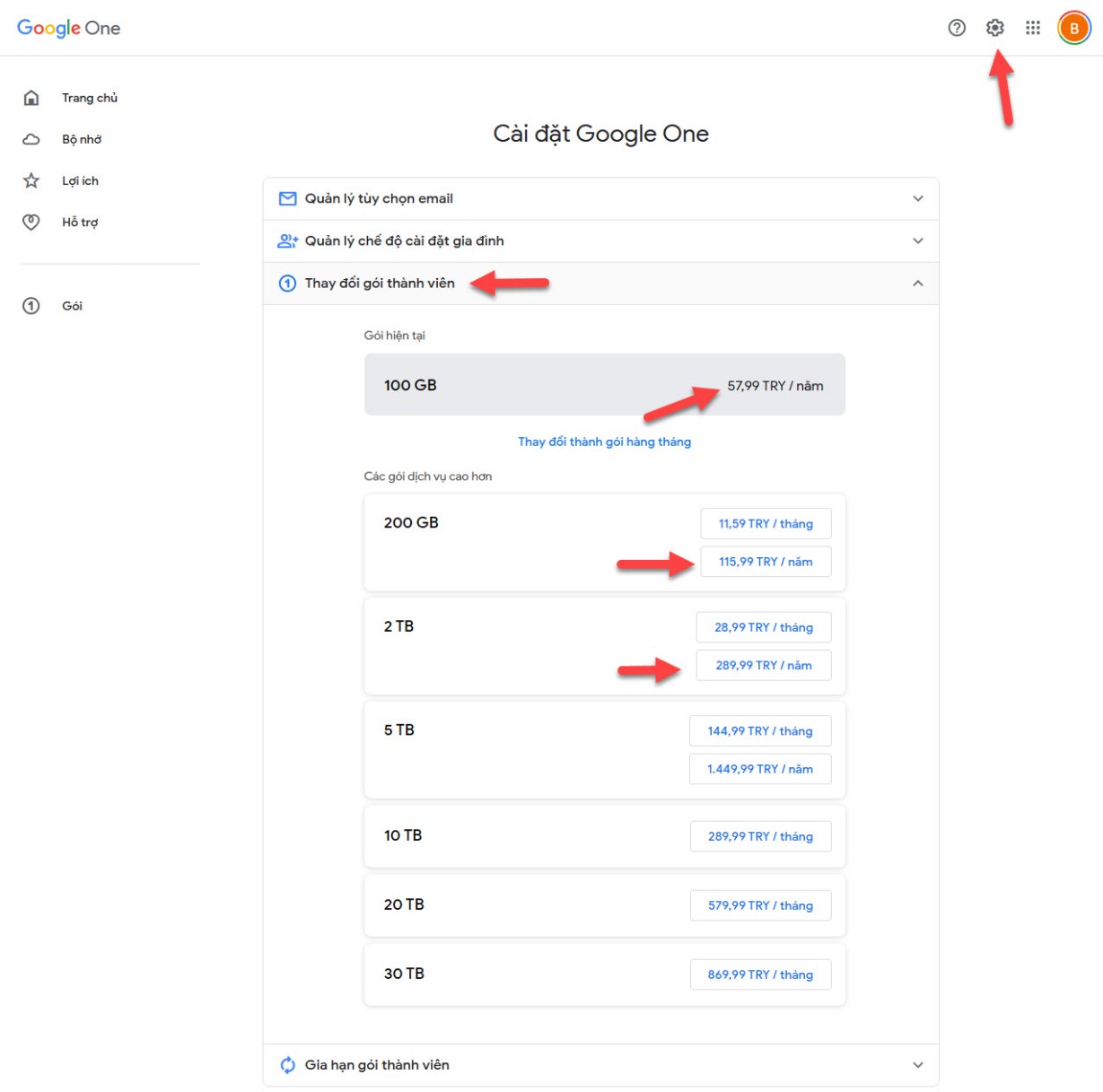Expand Quản lý chế độ cài đặt gia đình chevron
This screenshot has width=1103, height=1092.
pos(917,240)
